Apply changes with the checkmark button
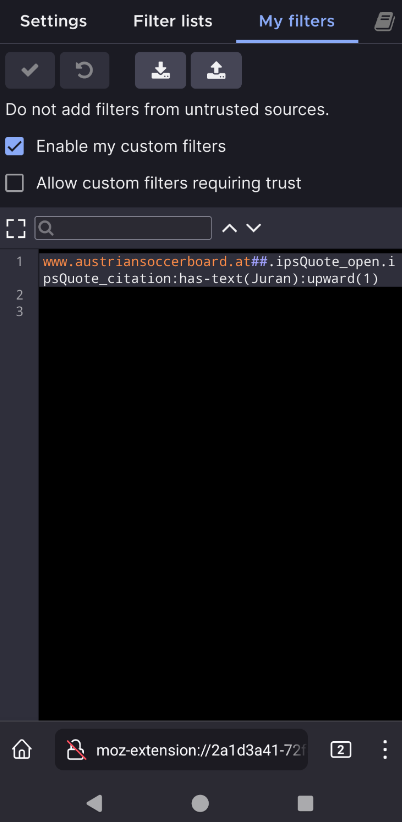 tap(30, 70)
